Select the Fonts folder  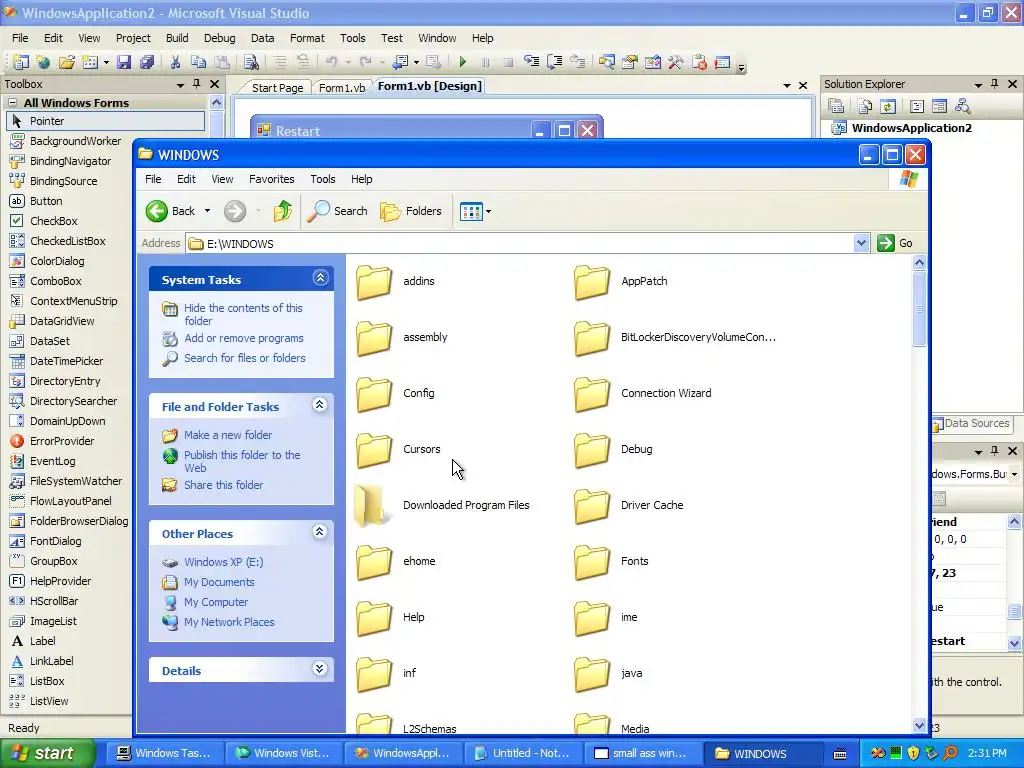[611, 562]
